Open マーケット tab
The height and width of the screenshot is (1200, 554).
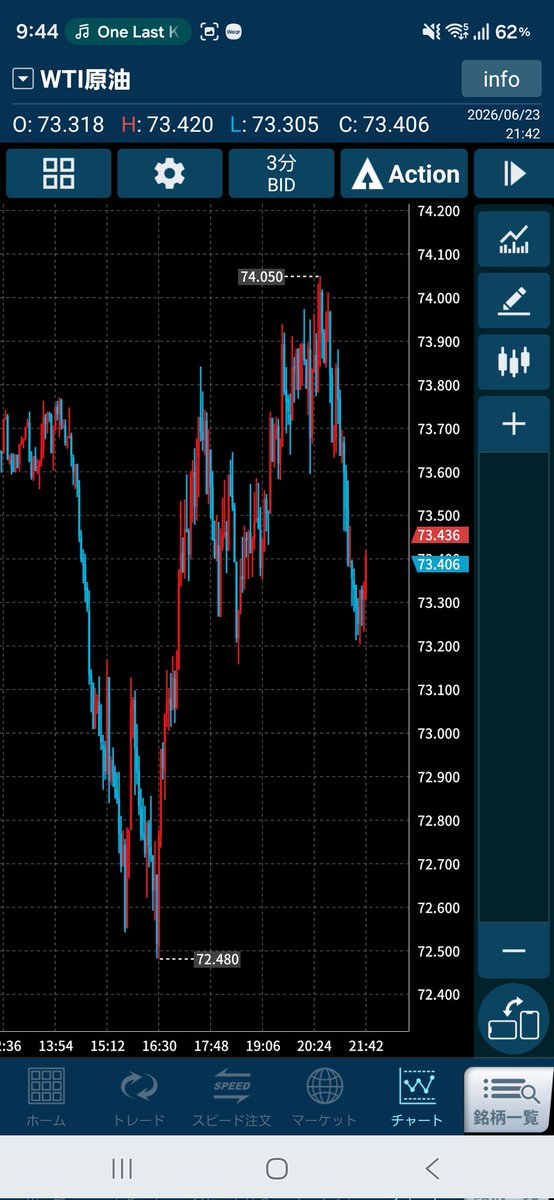(323, 1098)
